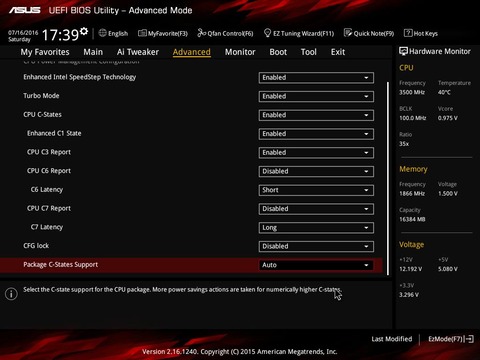Open the Boot tab
Image resolution: width=480 pixels, height=360 pixels.
tap(278, 52)
